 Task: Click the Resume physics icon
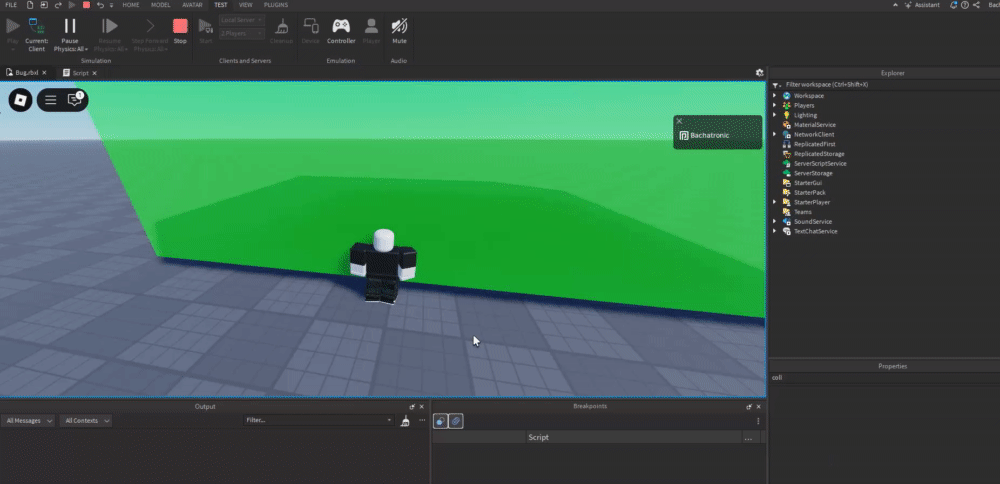(x=110, y=26)
